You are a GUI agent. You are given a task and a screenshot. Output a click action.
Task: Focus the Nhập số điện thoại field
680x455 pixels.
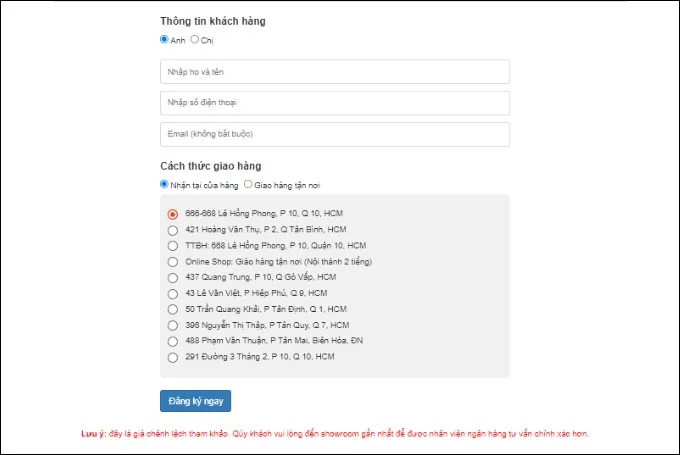point(335,103)
